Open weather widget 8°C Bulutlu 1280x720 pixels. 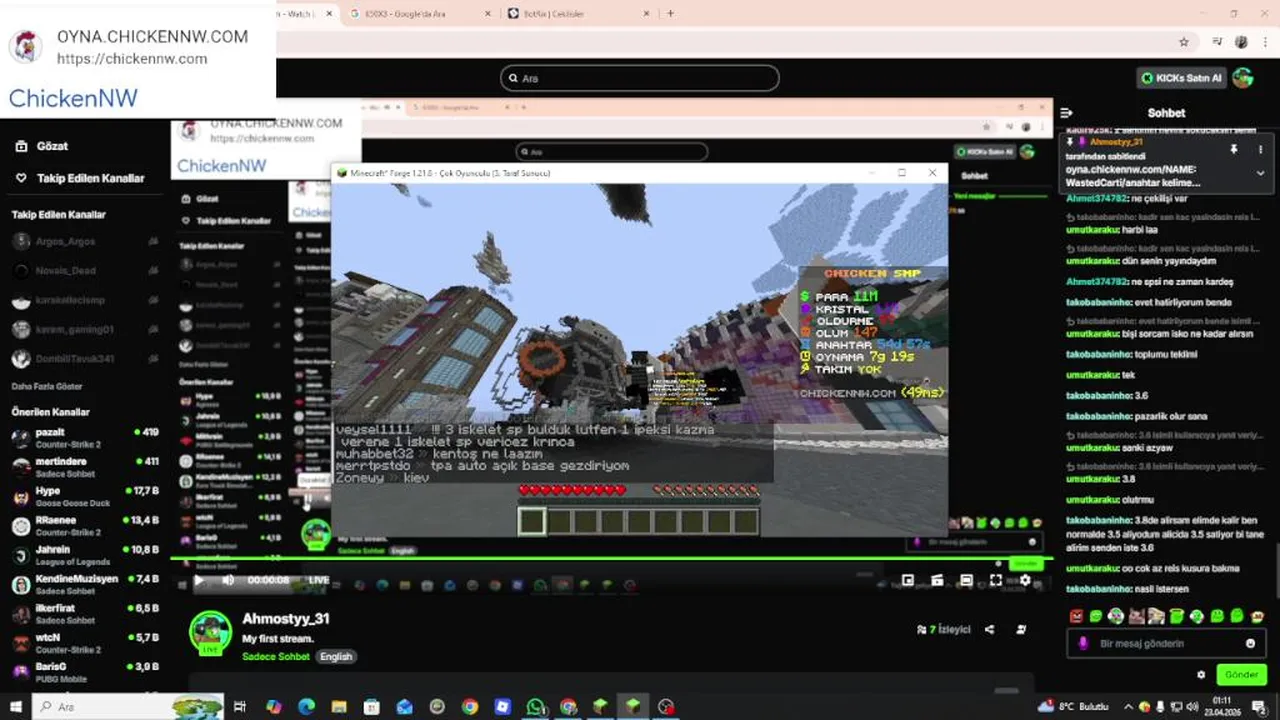tap(1074, 707)
